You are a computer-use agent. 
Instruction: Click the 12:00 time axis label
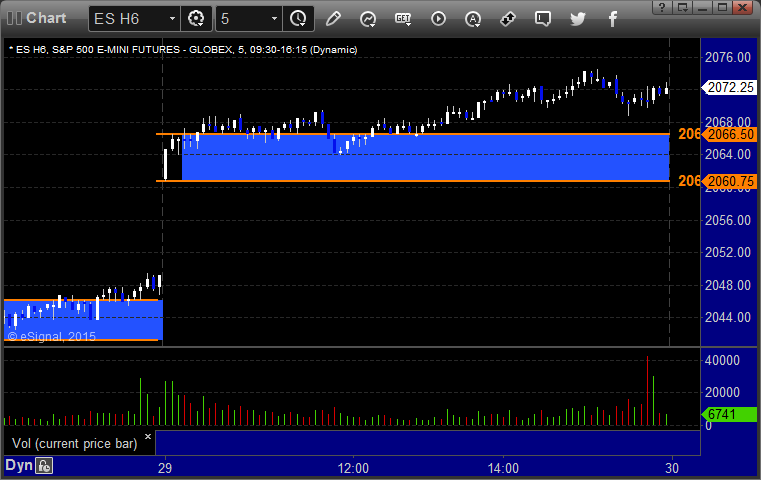pyautogui.click(x=353, y=468)
